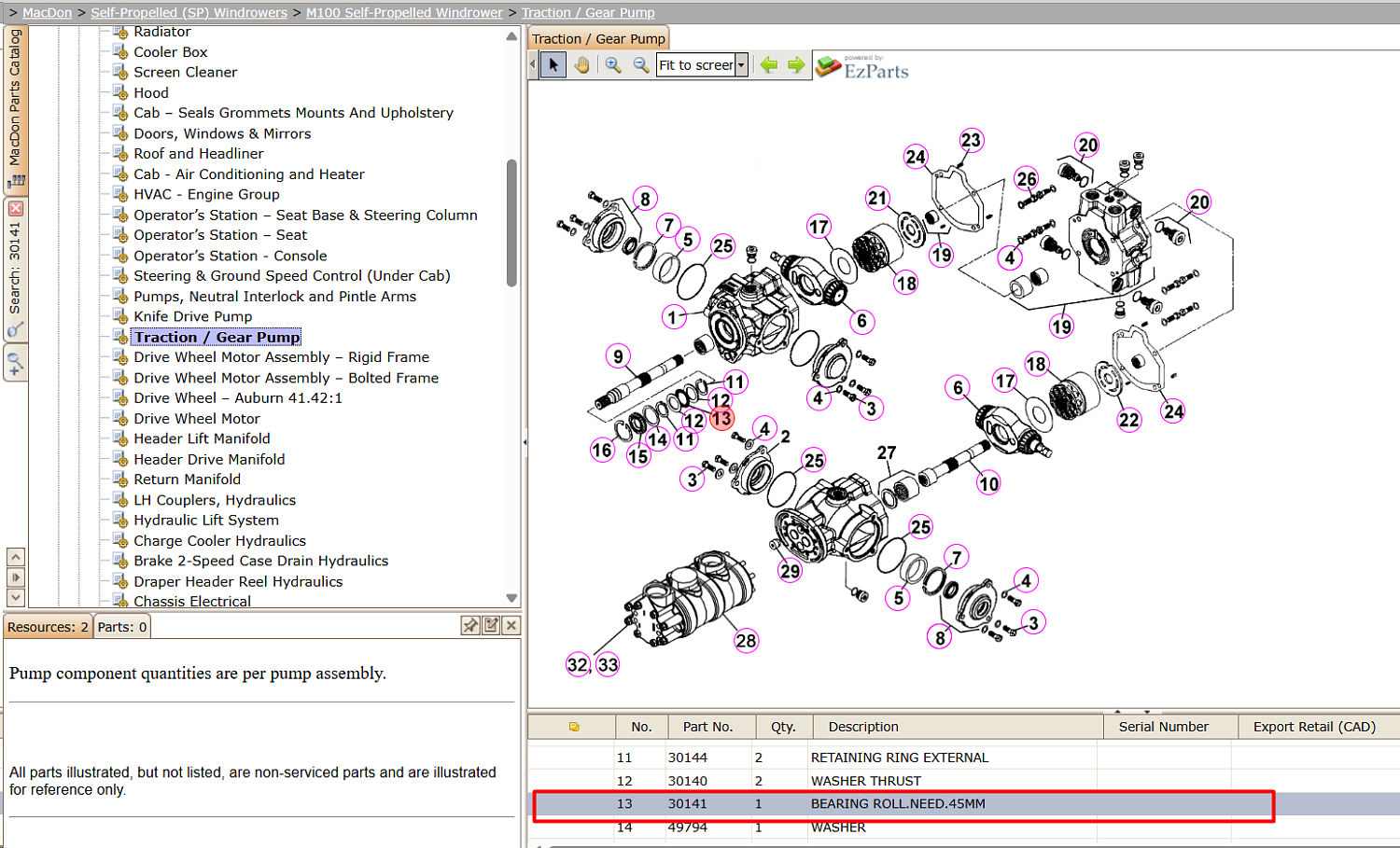Select the WASHER THRUST part row

pos(964,781)
